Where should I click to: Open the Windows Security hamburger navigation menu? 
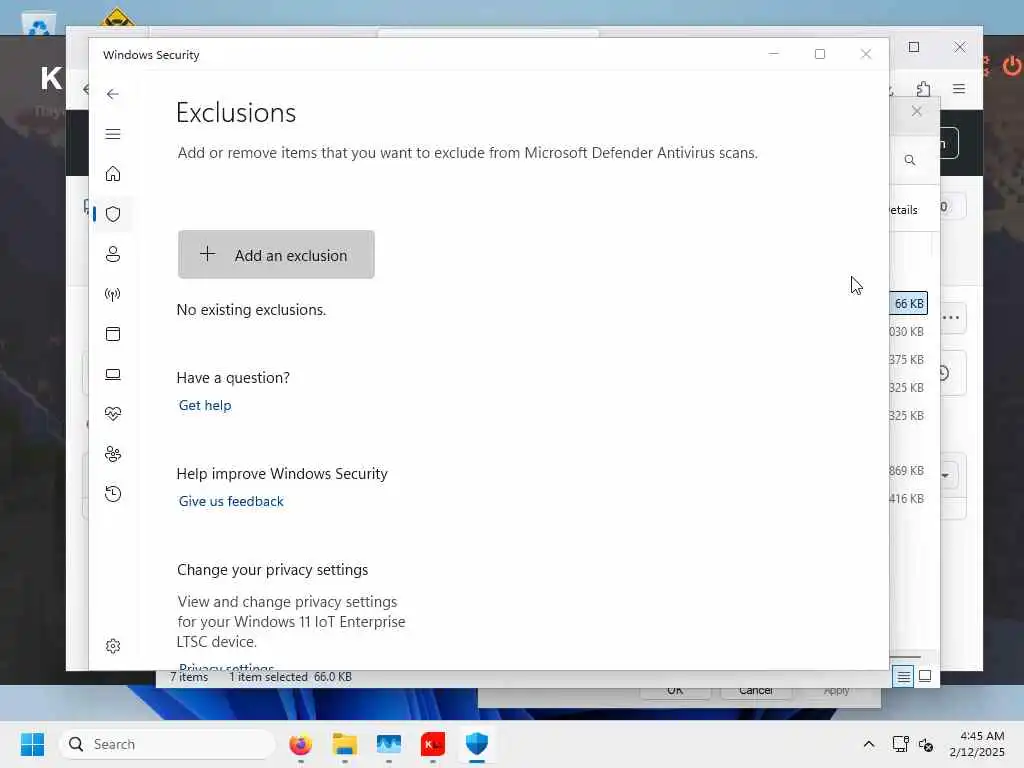112,134
